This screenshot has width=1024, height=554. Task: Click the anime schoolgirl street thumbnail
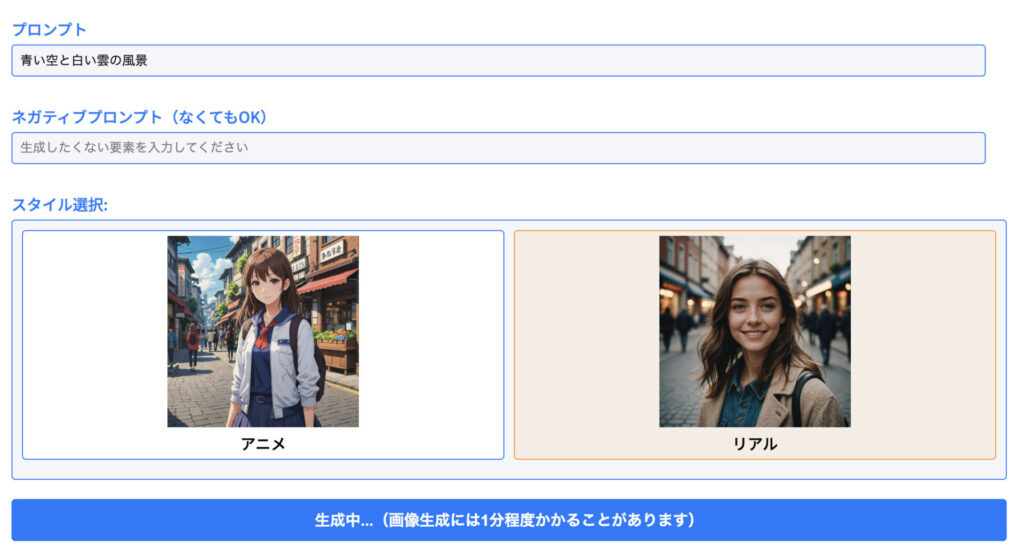click(263, 331)
